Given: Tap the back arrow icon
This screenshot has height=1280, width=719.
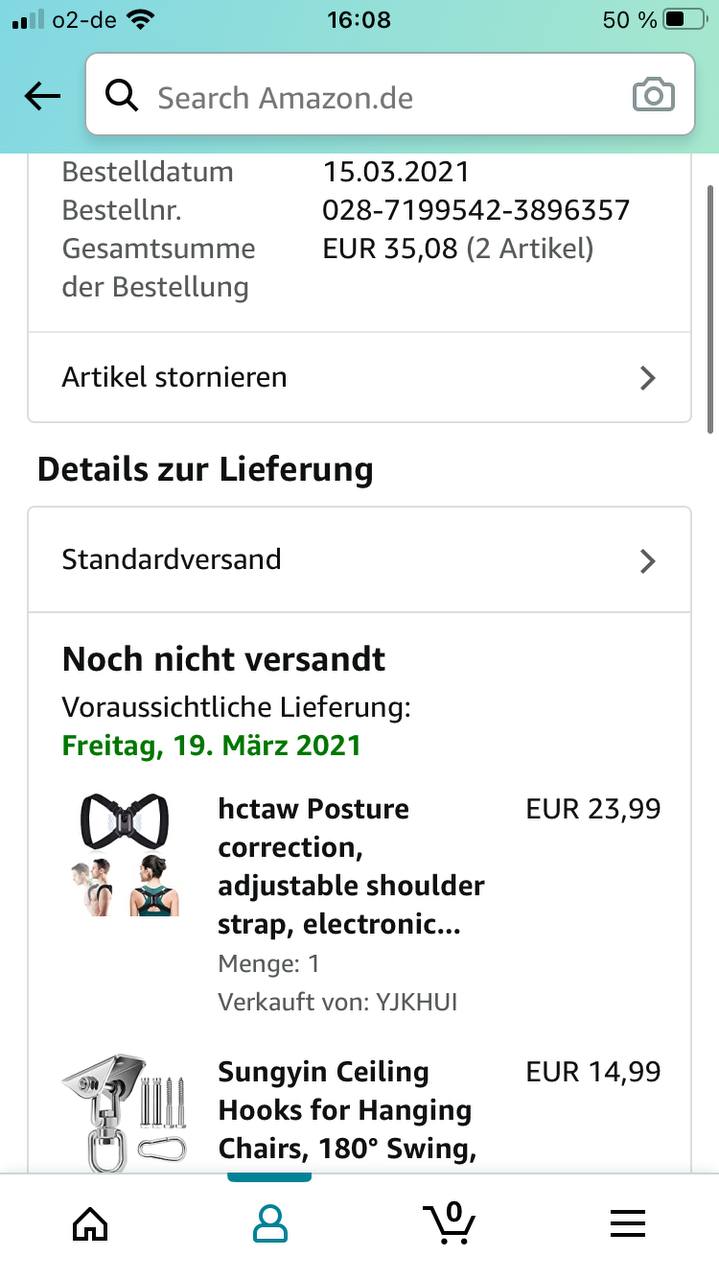Looking at the screenshot, I should [x=42, y=97].
